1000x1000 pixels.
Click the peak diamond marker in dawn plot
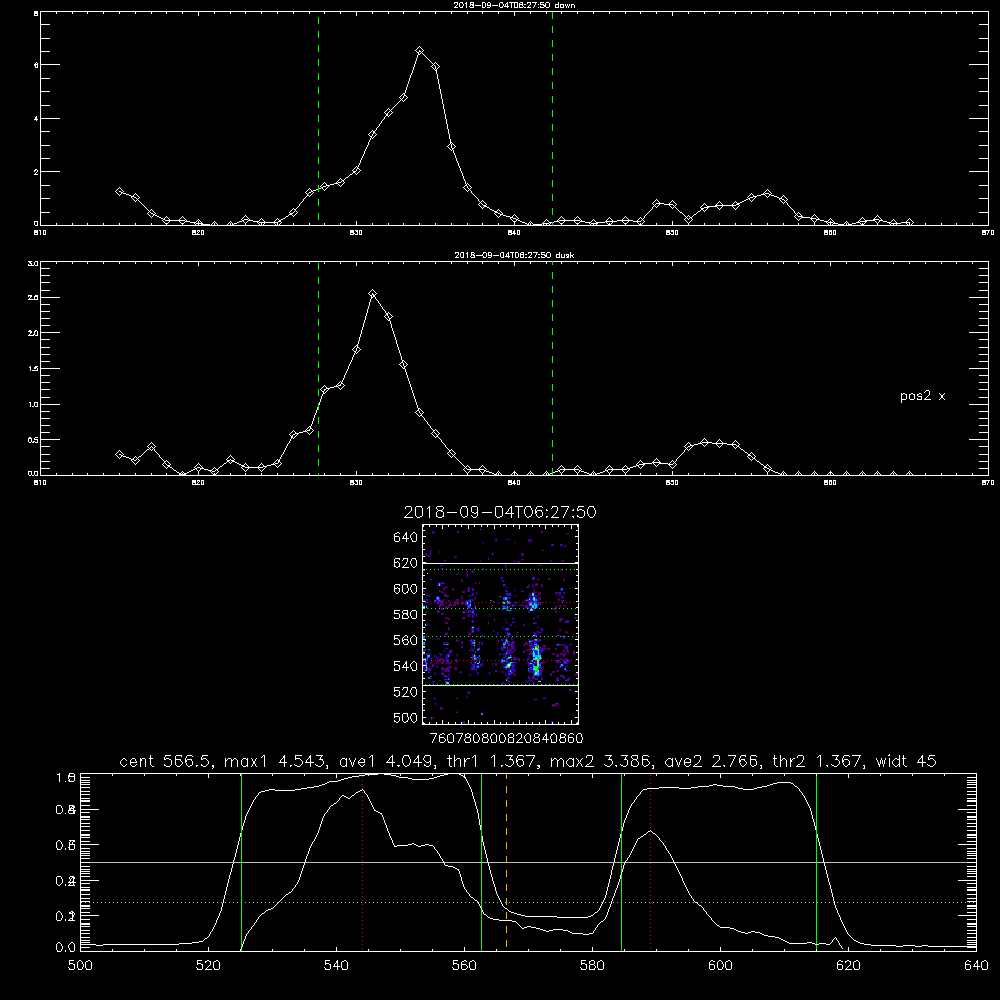tap(419, 50)
